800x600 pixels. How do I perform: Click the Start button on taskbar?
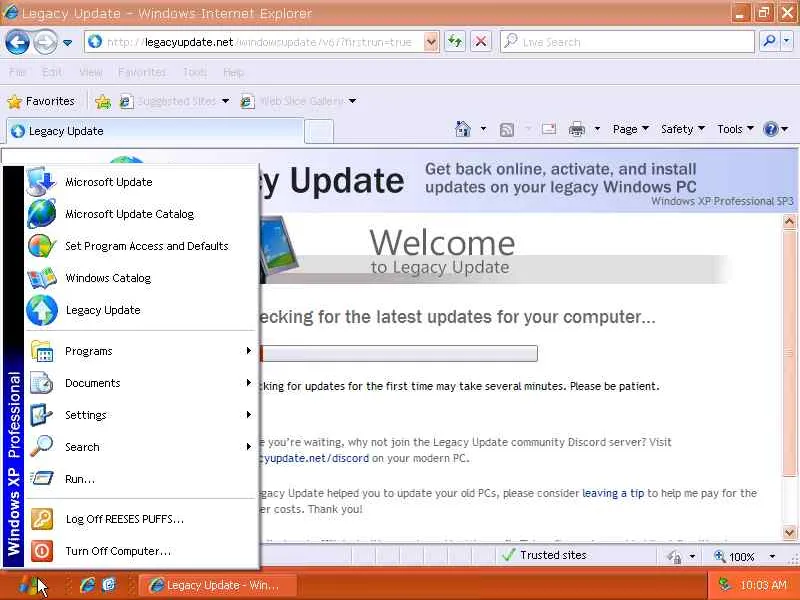click(28, 585)
